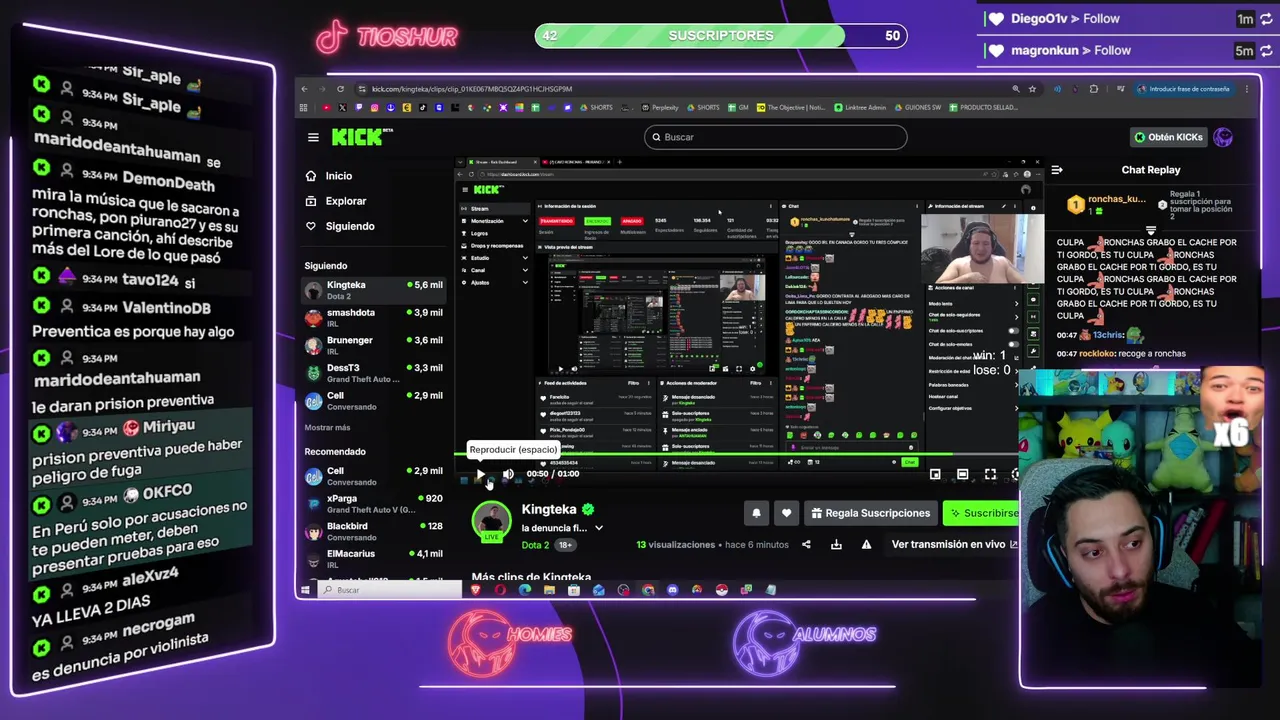Viewport: 1280px width, 720px height.
Task: Open Brave browser from the taskbar
Action: pyautogui.click(x=476, y=590)
